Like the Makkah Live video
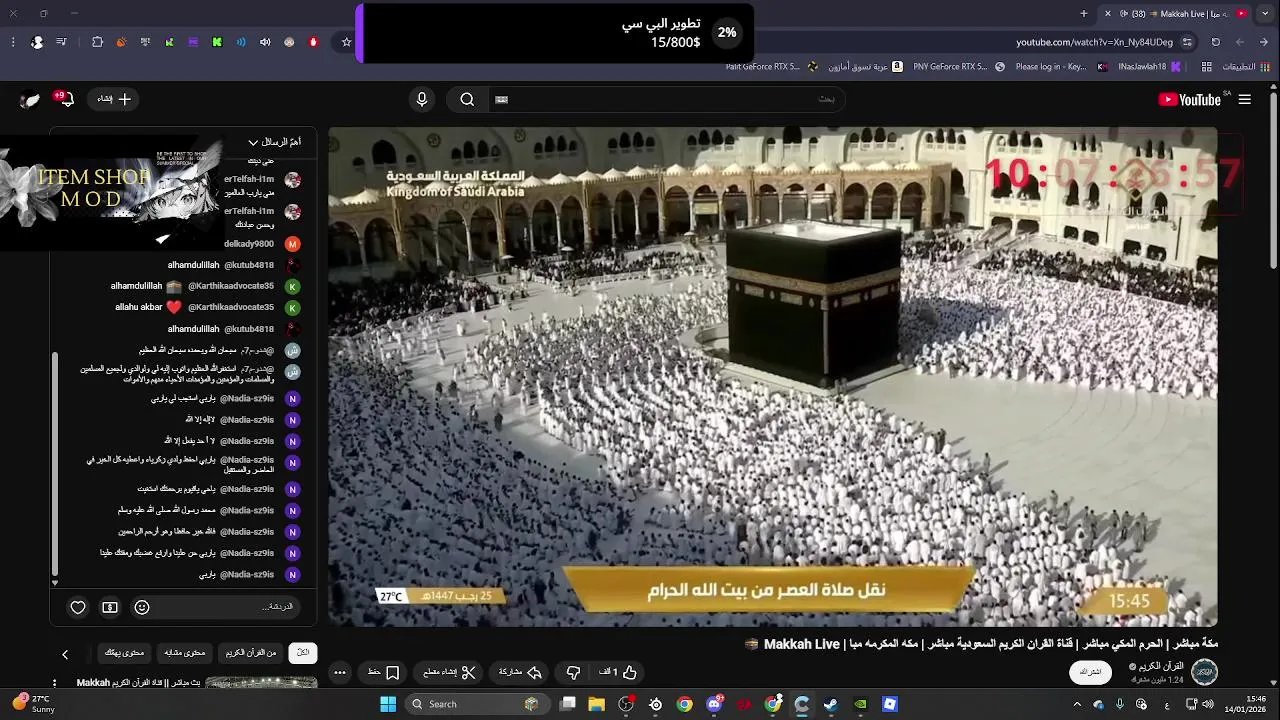Viewport: 1280px width, 720px height. pyautogui.click(x=619, y=672)
